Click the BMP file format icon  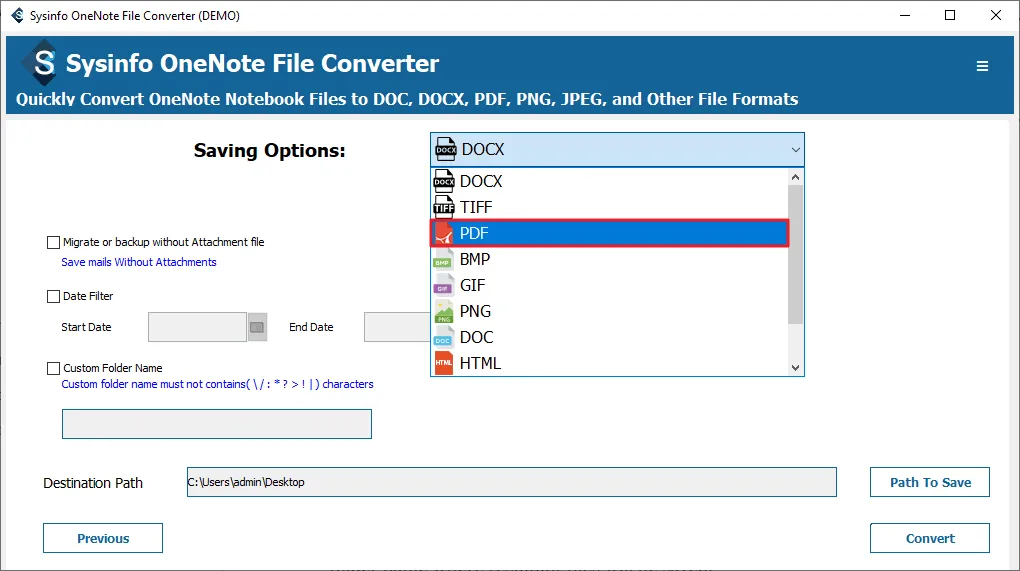[x=443, y=259]
